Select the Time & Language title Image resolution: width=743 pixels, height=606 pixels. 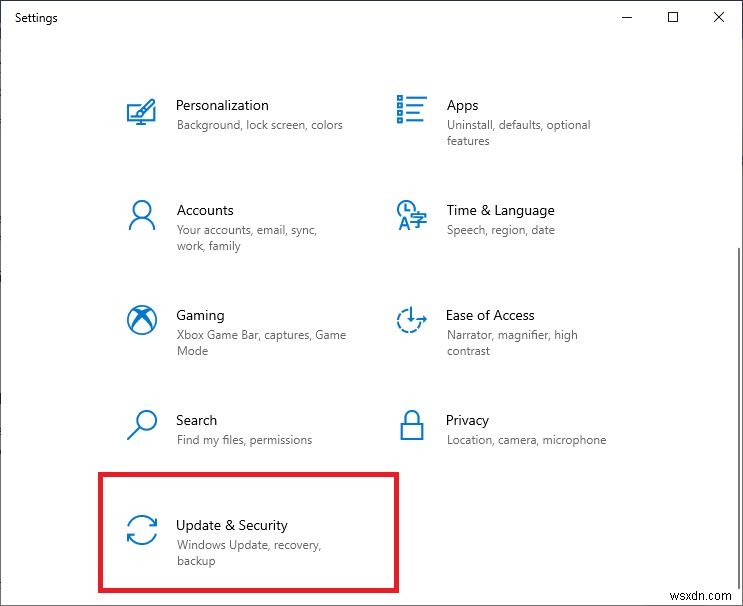[x=500, y=210]
